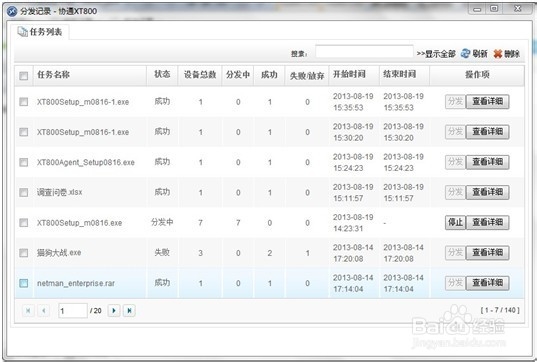This screenshot has width=537, height=362.
Task: Check the XT800Setup_m0816.exe row checkbox
Action: coord(24,223)
